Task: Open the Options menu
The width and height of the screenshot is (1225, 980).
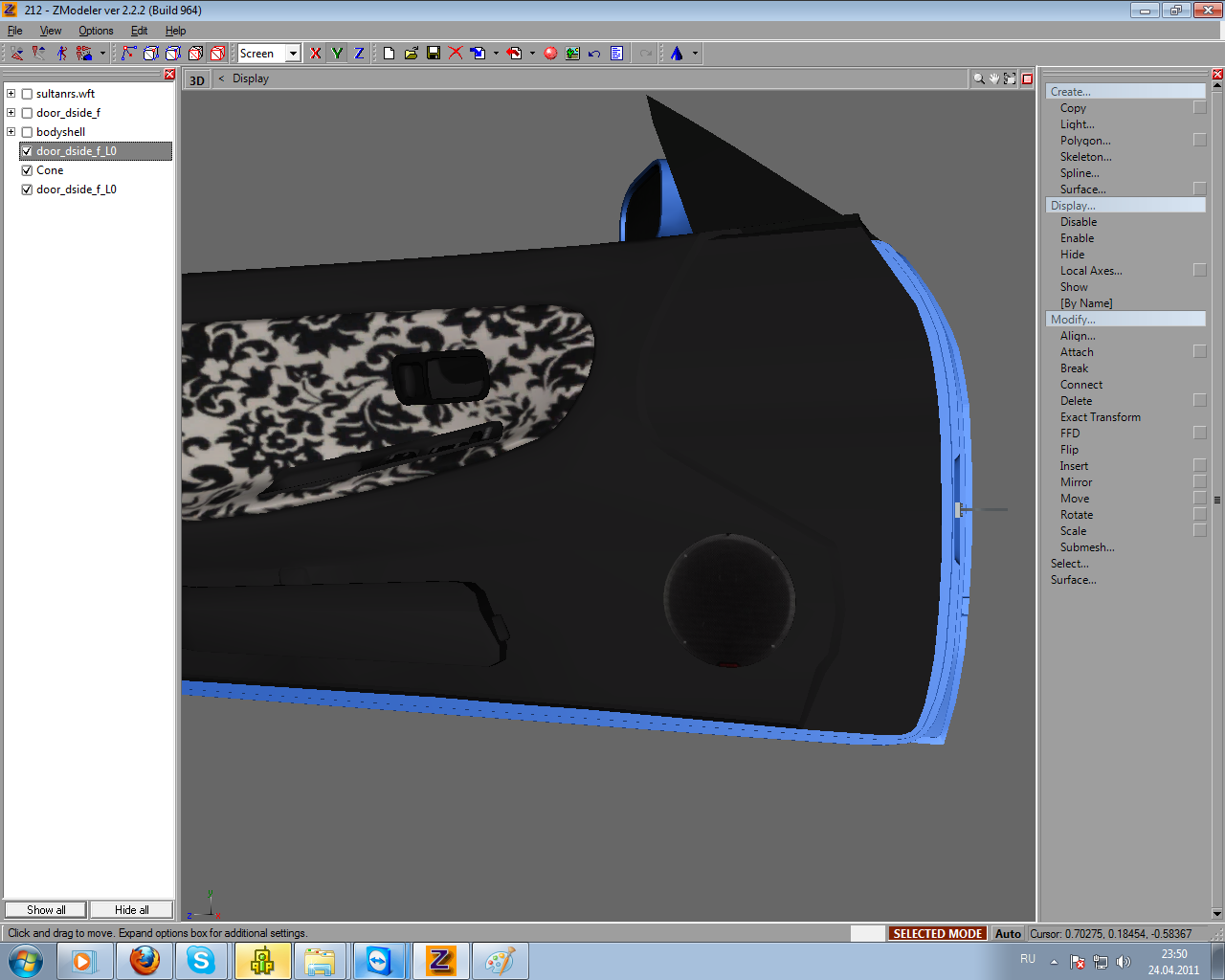Action: click(x=96, y=31)
